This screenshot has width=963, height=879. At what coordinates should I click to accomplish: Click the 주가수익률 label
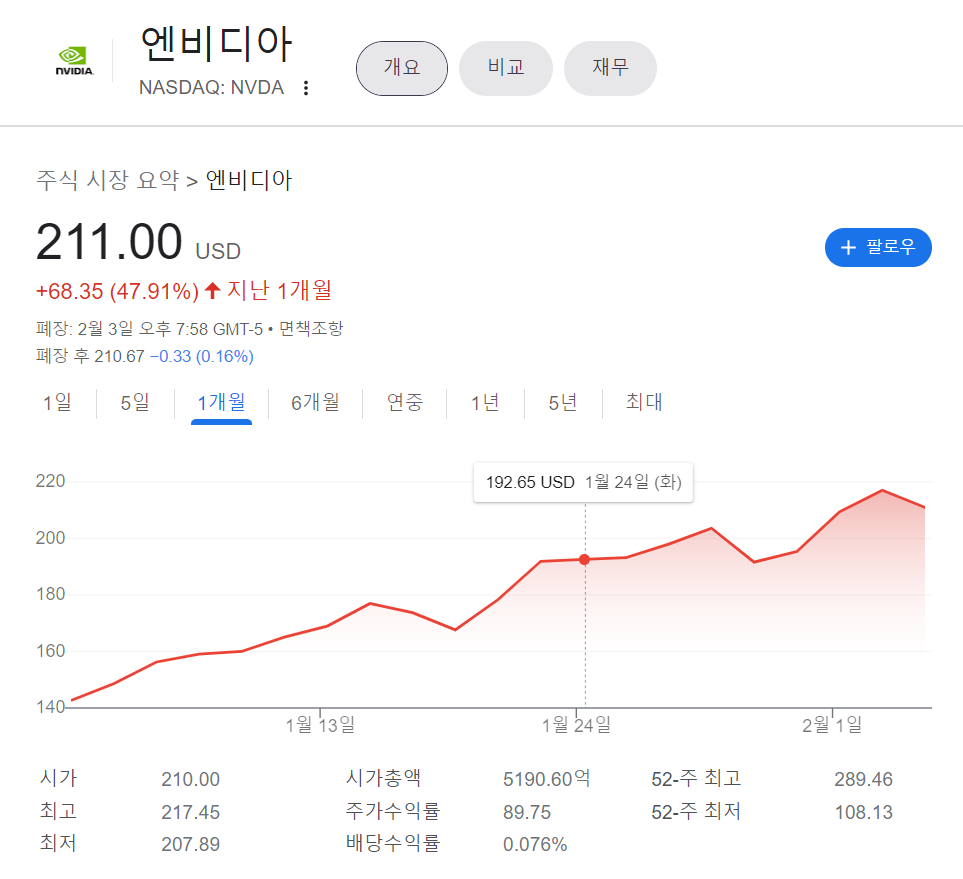click(x=393, y=811)
